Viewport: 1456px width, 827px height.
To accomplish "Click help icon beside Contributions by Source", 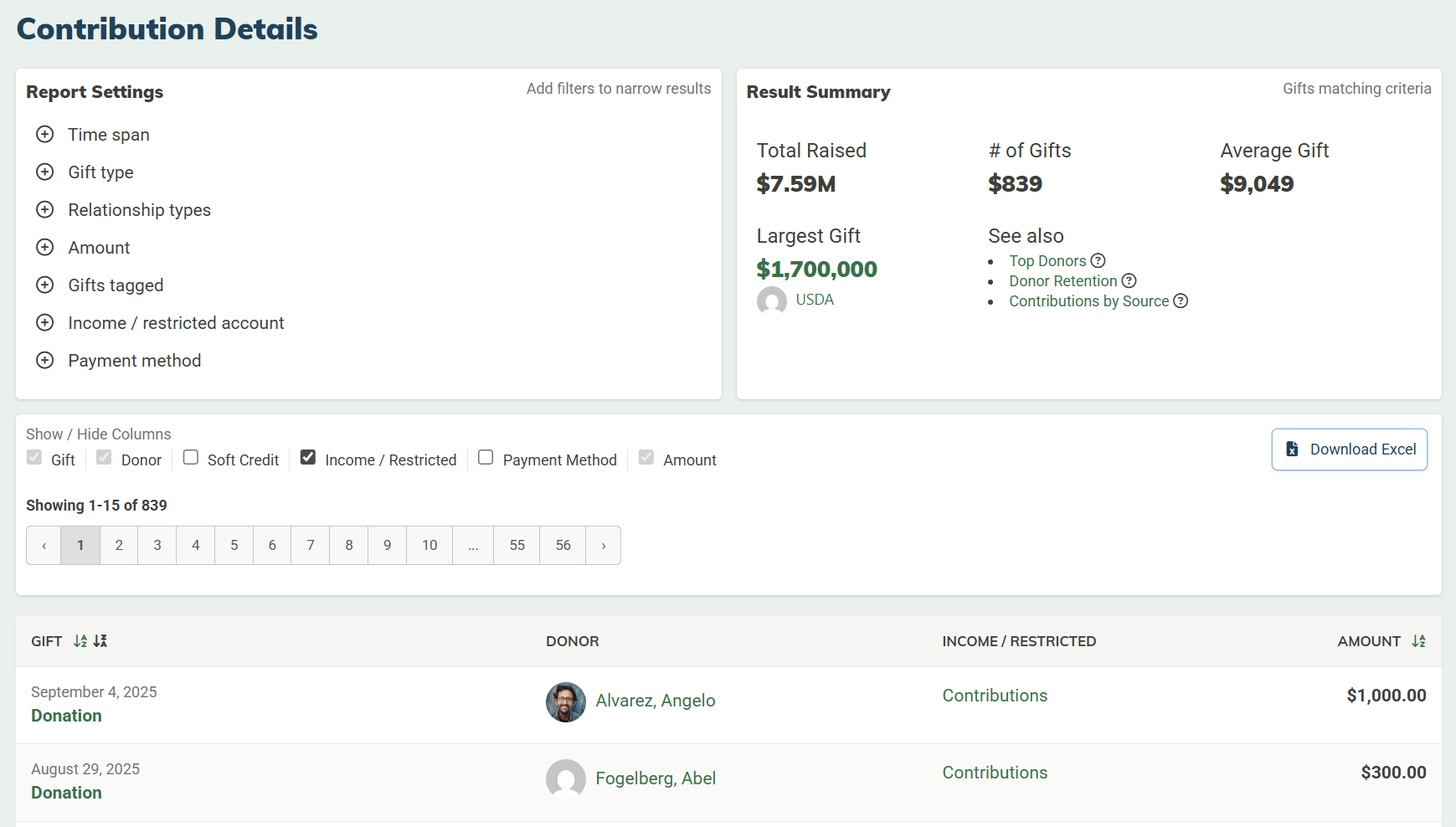I will [1181, 301].
